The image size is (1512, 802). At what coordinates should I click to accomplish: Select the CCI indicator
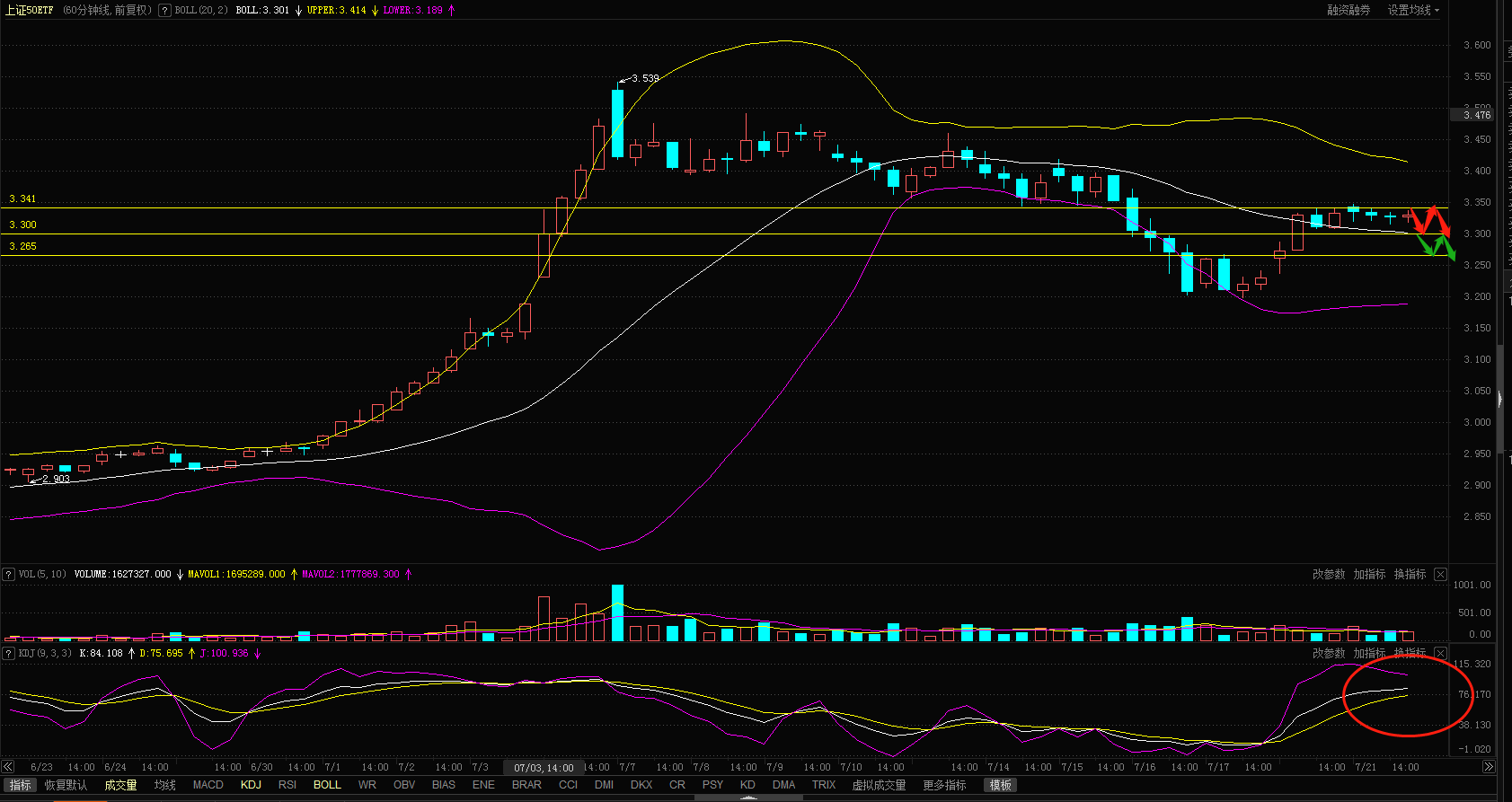569,785
